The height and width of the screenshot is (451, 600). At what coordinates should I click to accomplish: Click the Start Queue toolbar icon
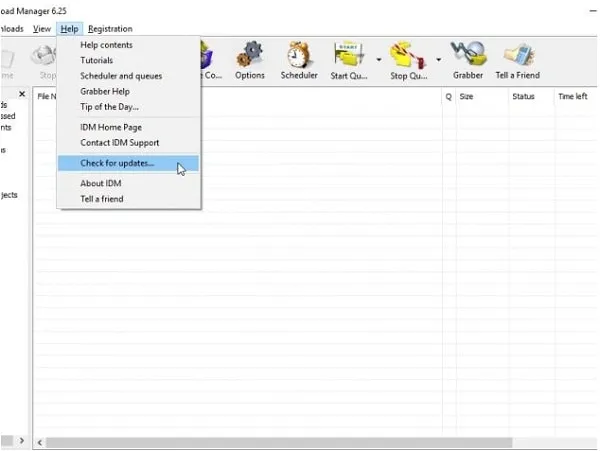pos(350,60)
